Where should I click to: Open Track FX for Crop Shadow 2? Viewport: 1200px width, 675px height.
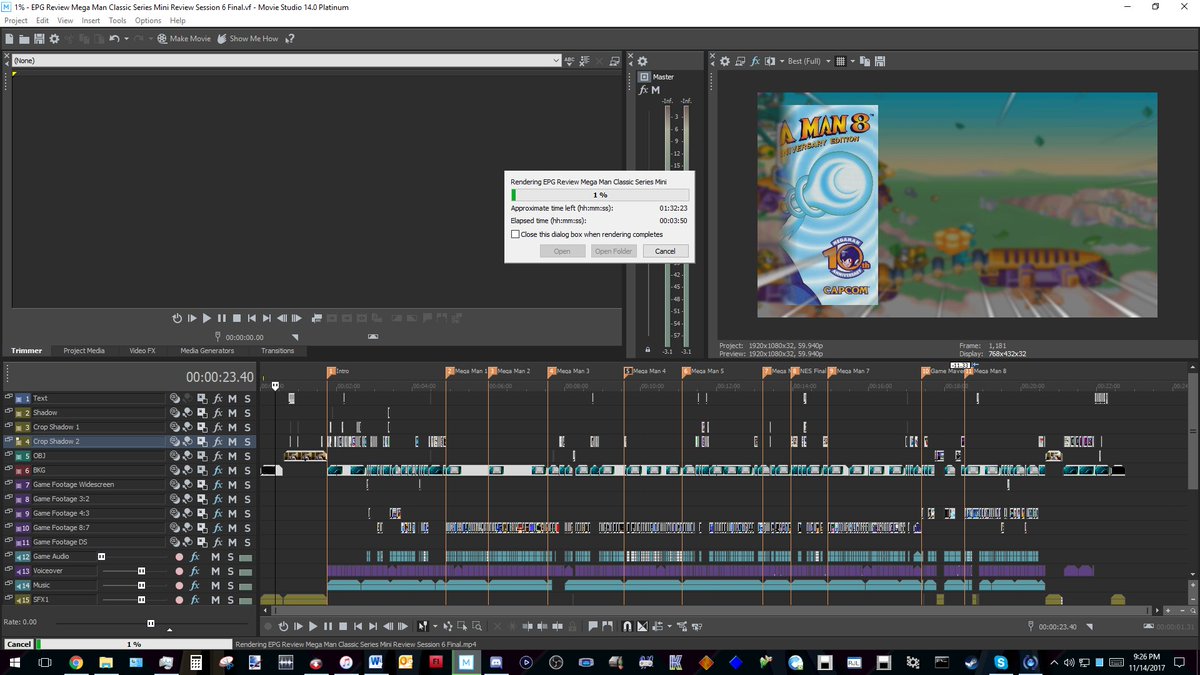(x=218, y=441)
